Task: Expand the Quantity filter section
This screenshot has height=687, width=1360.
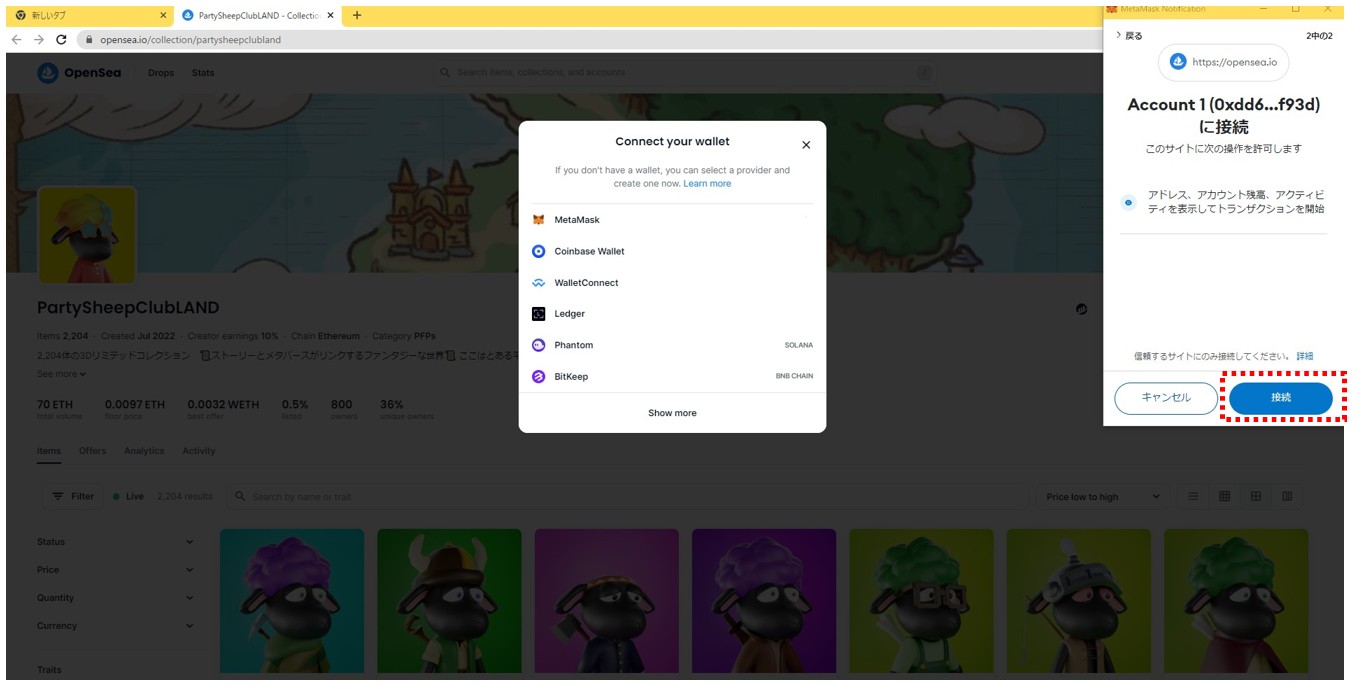Action: pos(115,598)
